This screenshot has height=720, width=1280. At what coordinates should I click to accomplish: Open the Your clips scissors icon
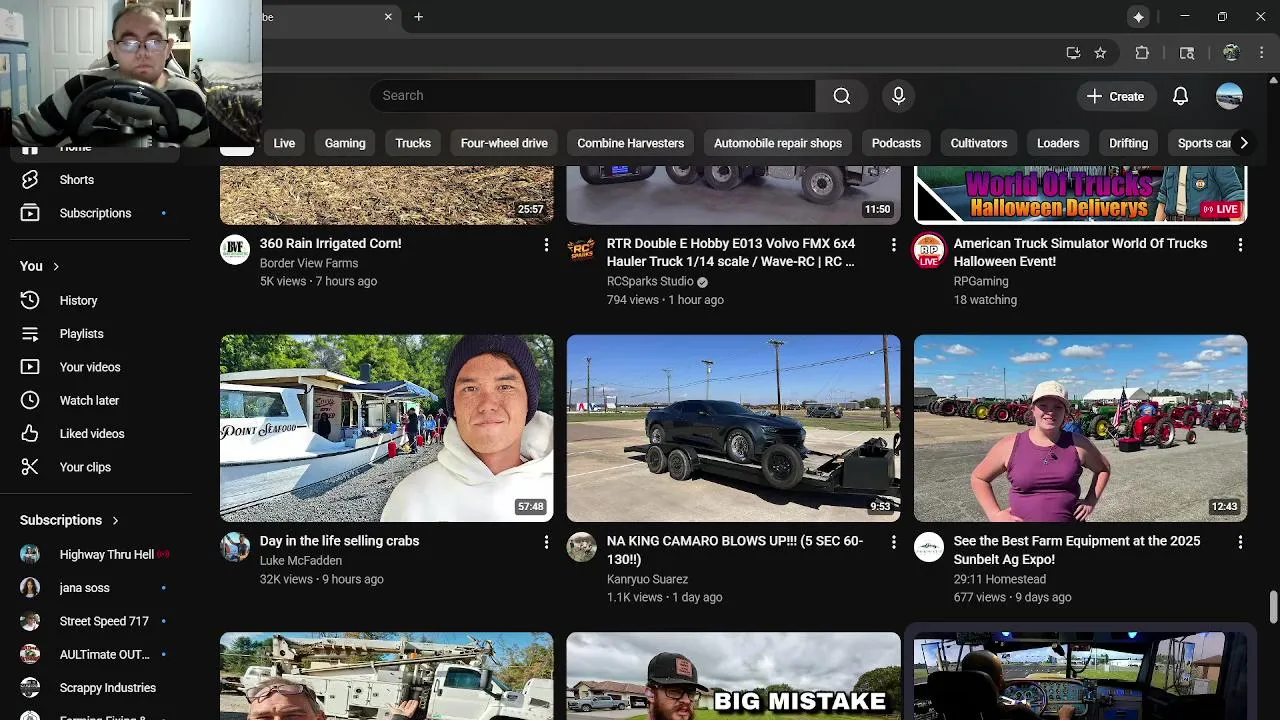coord(30,467)
